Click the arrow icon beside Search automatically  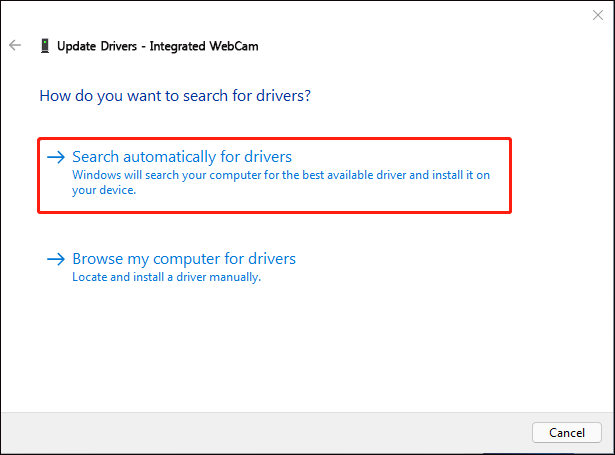[x=56, y=157]
